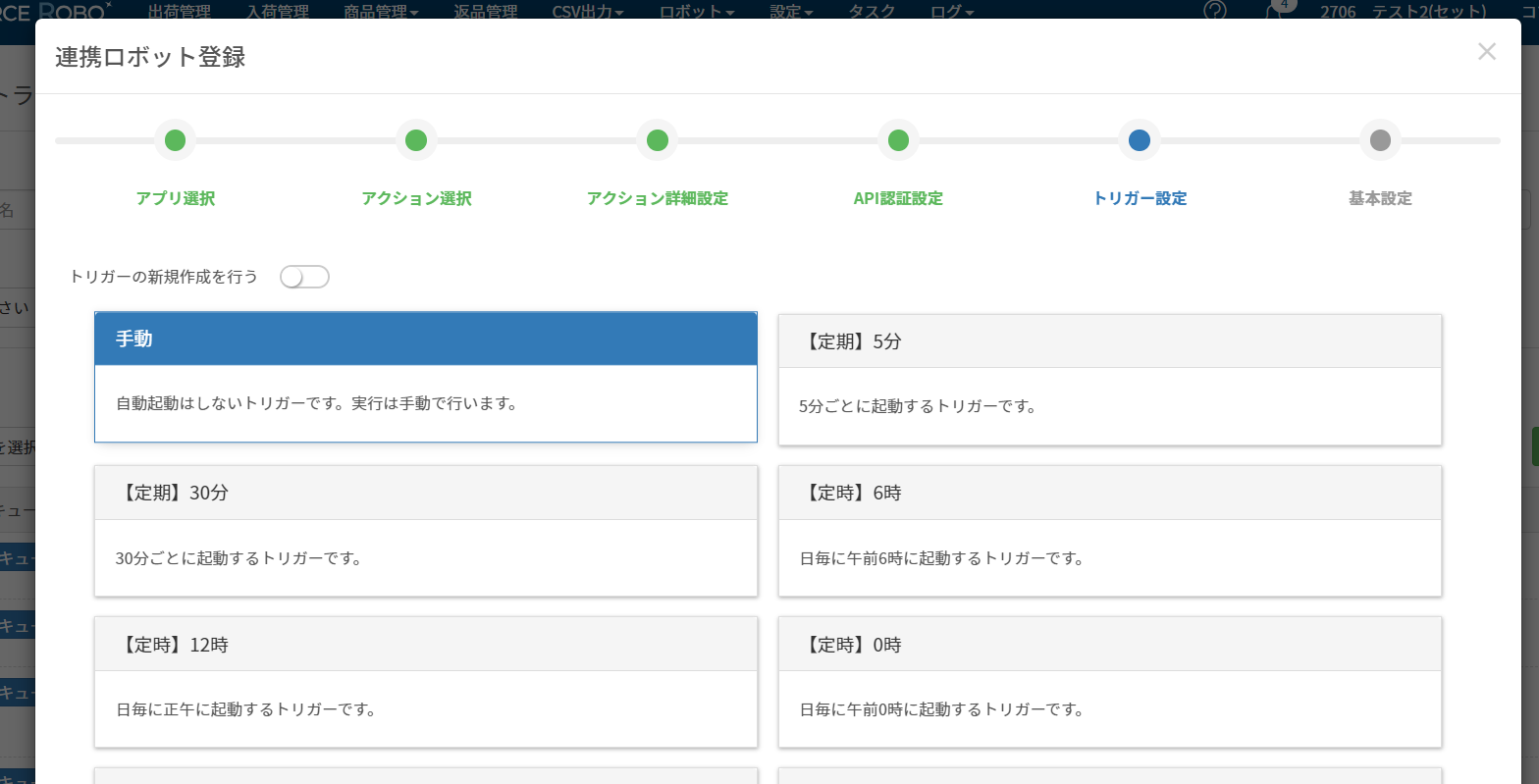
Task: Select the 【定時】12時 trigger card
Action: pos(426,682)
